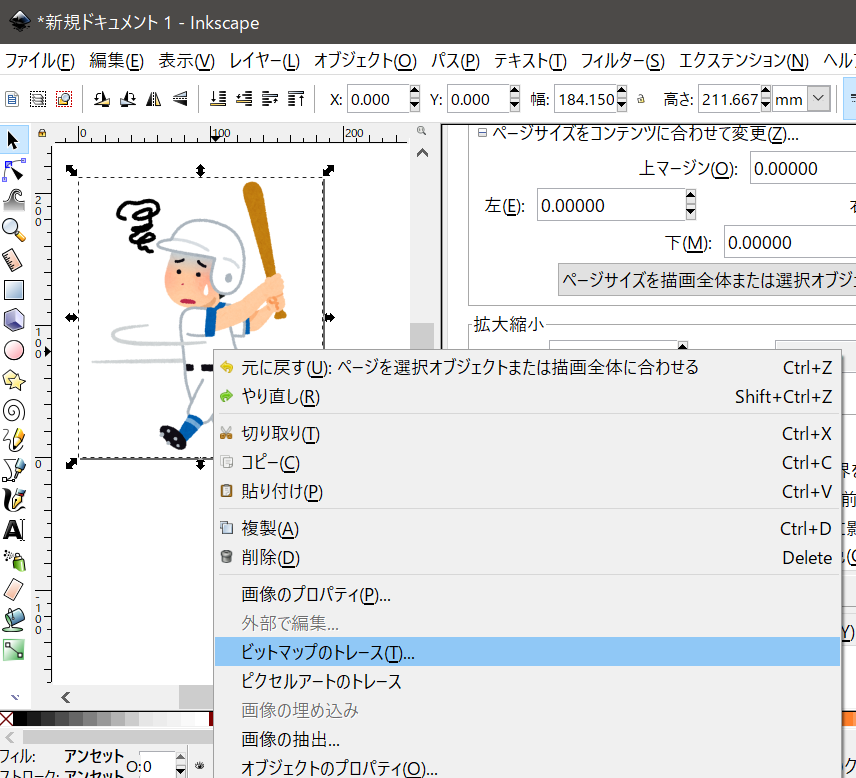Select the Text tool
The width and height of the screenshot is (856, 778).
pos(13,530)
